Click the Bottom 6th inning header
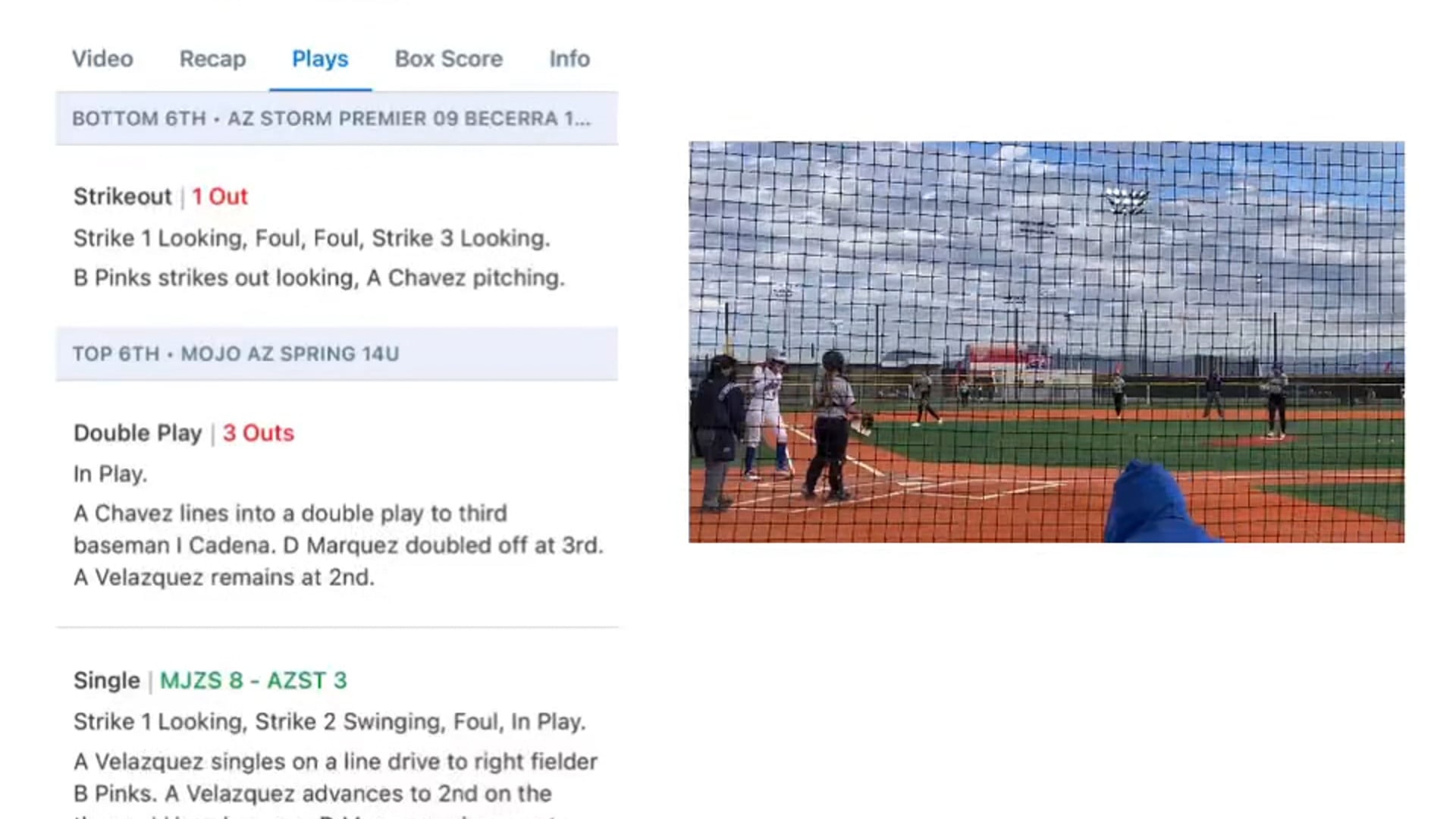The image size is (1456, 819). pos(337,119)
